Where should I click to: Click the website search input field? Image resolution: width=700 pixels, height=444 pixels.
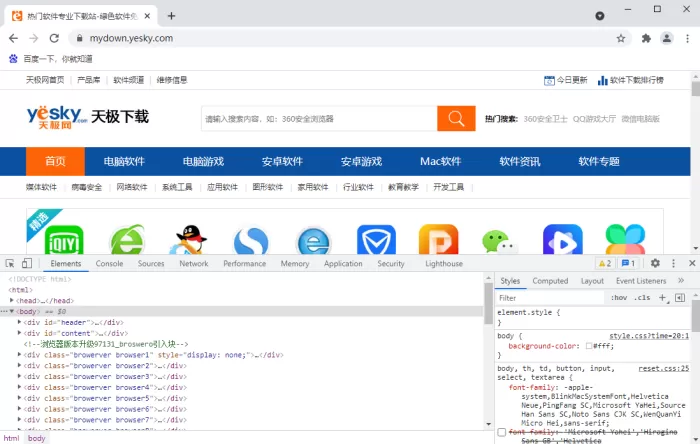click(x=319, y=119)
